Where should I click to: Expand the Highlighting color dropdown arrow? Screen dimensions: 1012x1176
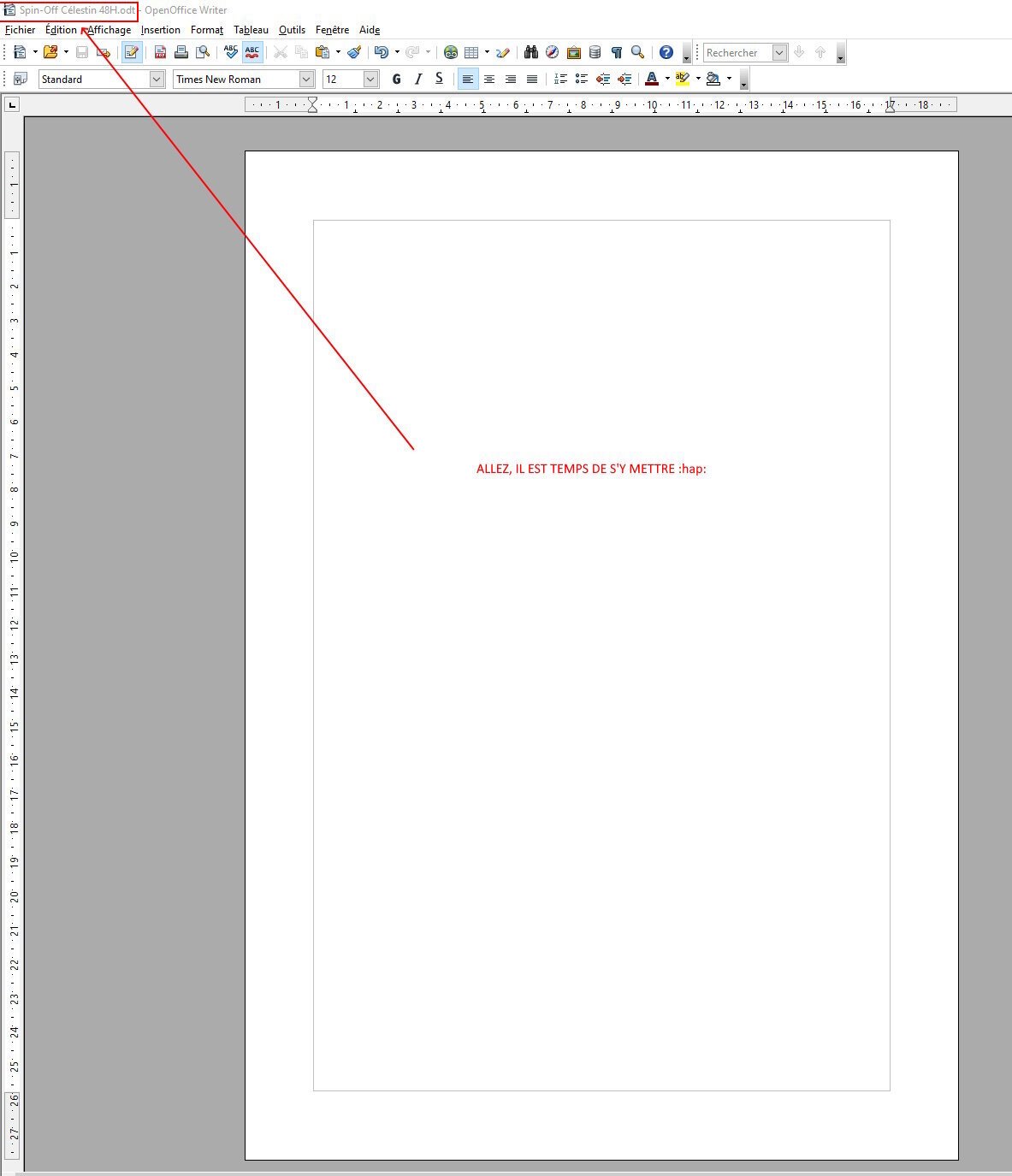click(x=698, y=79)
